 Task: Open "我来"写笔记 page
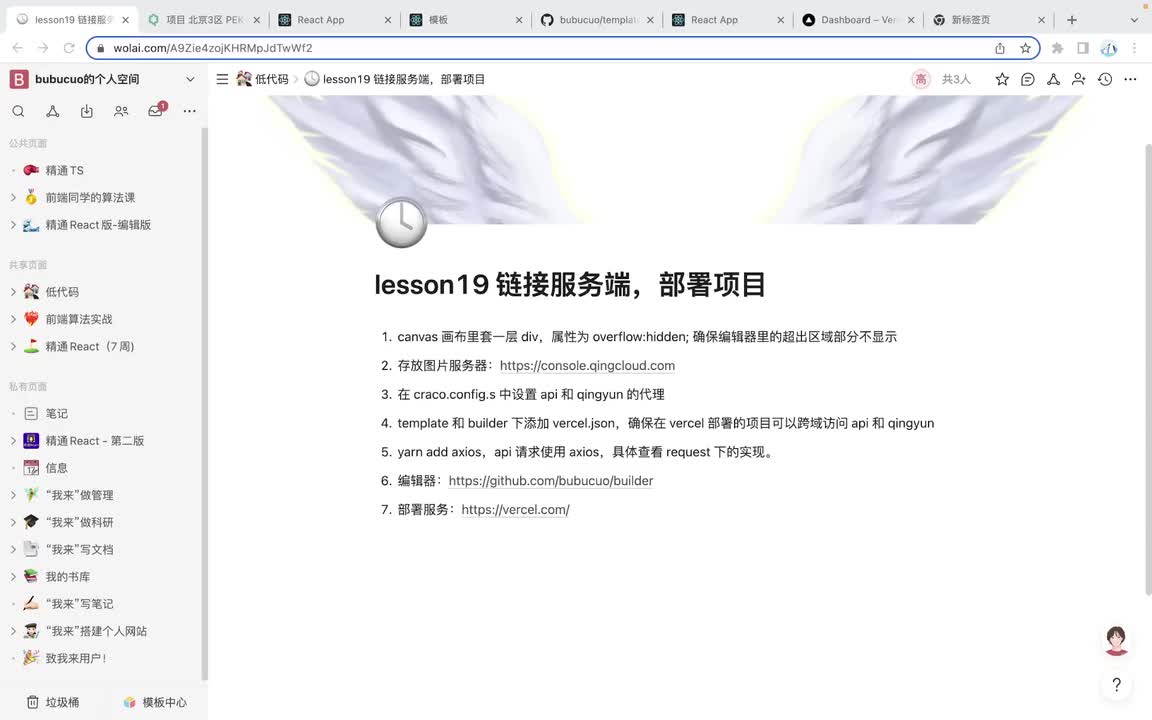point(79,603)
